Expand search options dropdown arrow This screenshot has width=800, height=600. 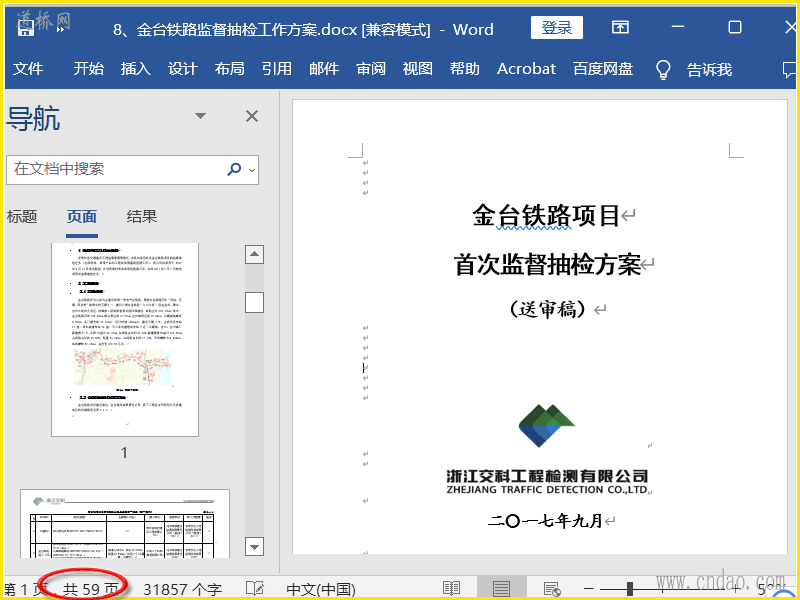pyautogui.click(x=252, y=170)
